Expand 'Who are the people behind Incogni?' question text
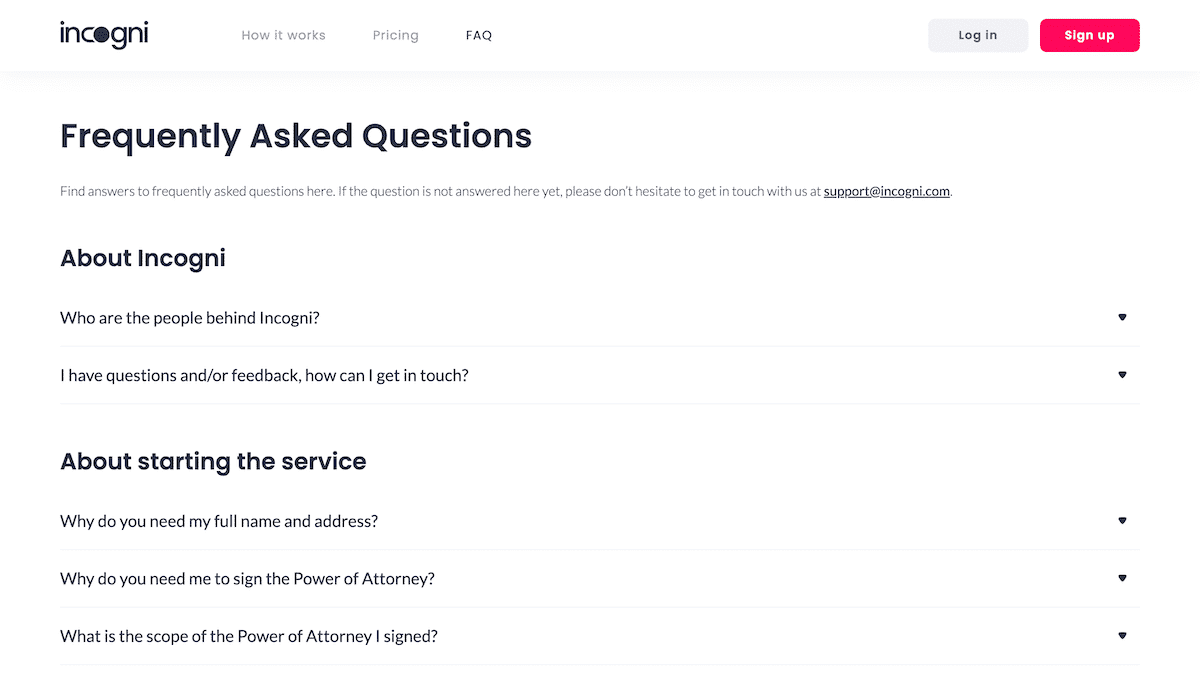Screen dimensions: 1200x675 point(189,318)
